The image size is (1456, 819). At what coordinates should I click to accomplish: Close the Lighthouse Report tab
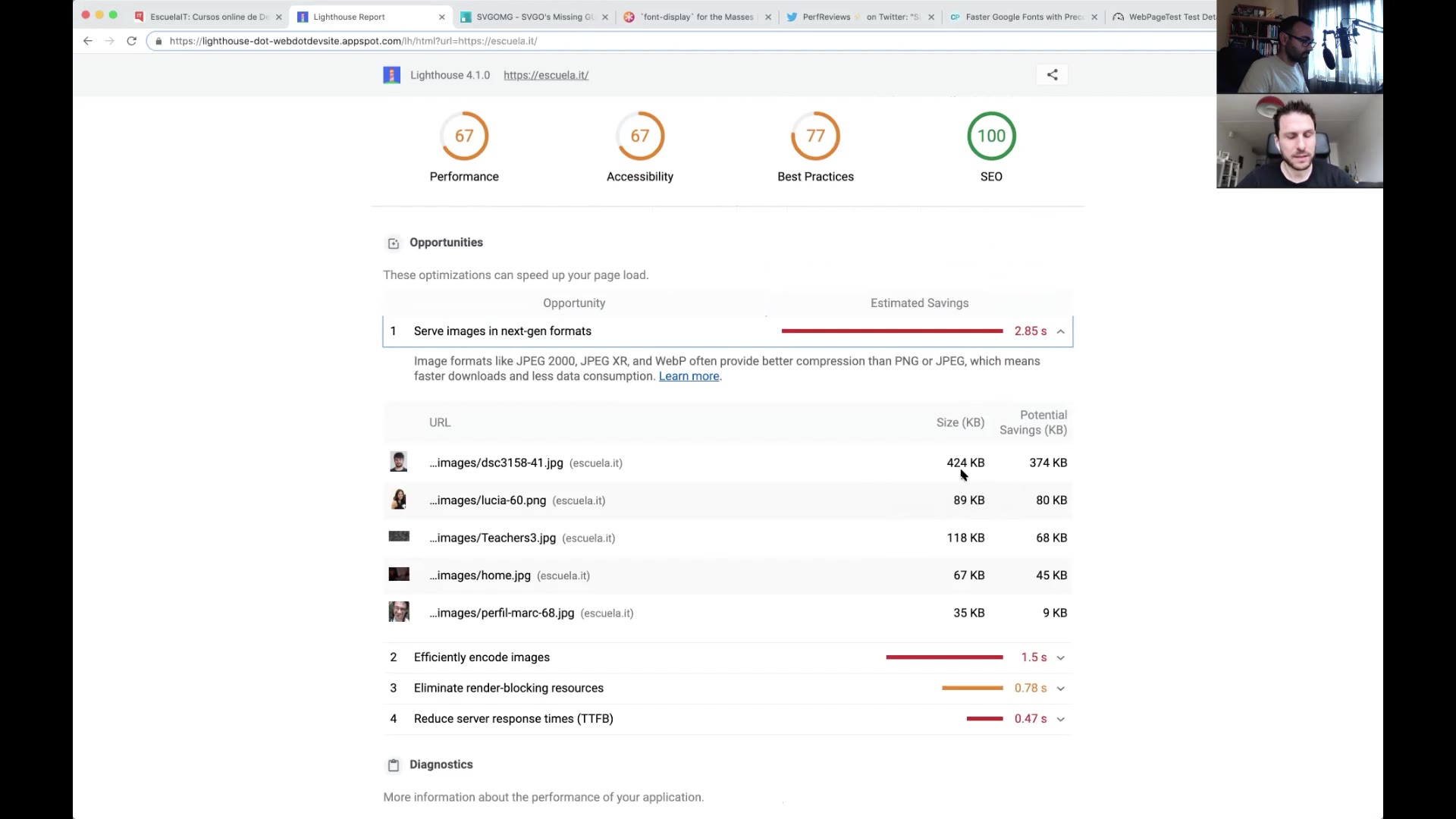click(x=442, y=17)
